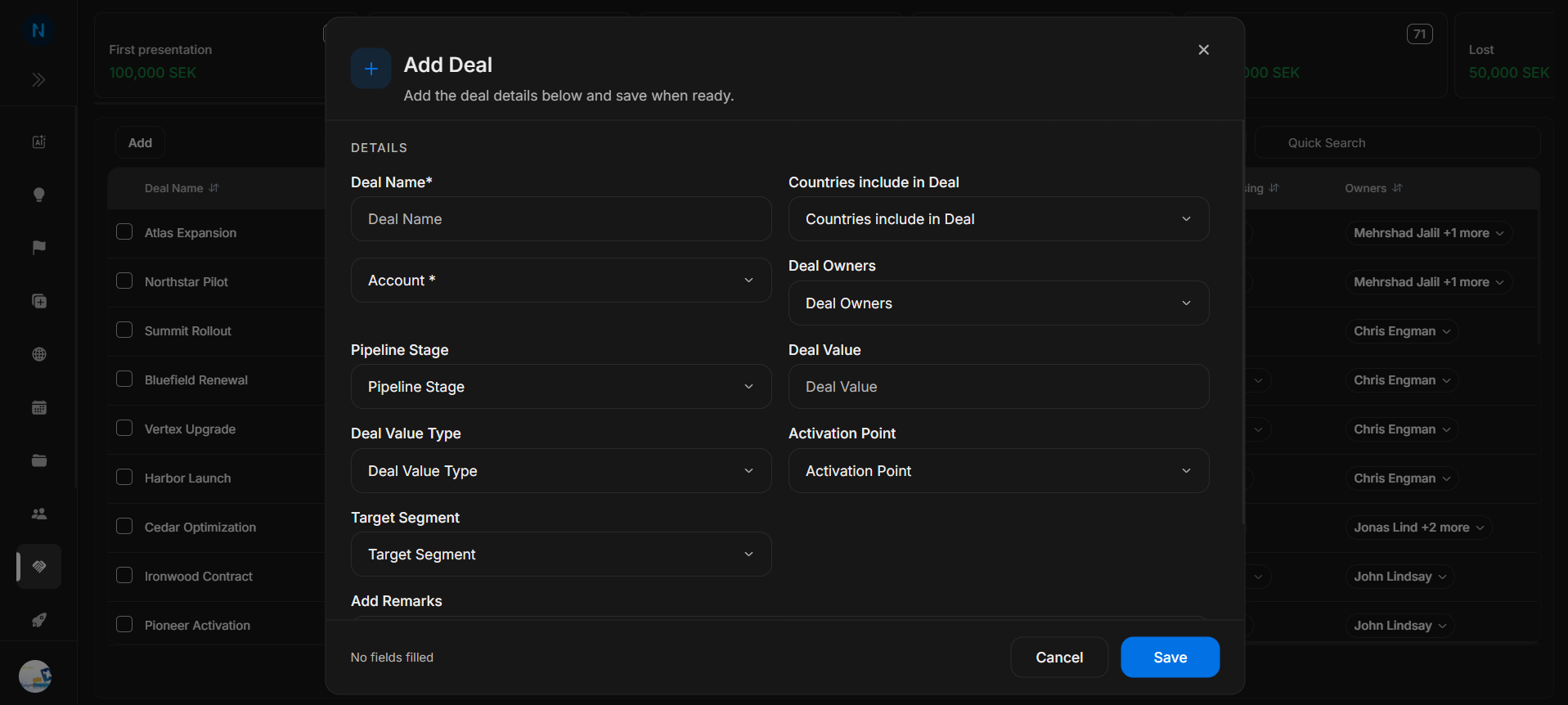1568x705 pixels.
Task: Click the N logo in the sidebar
Action: [x=38, y=31]
